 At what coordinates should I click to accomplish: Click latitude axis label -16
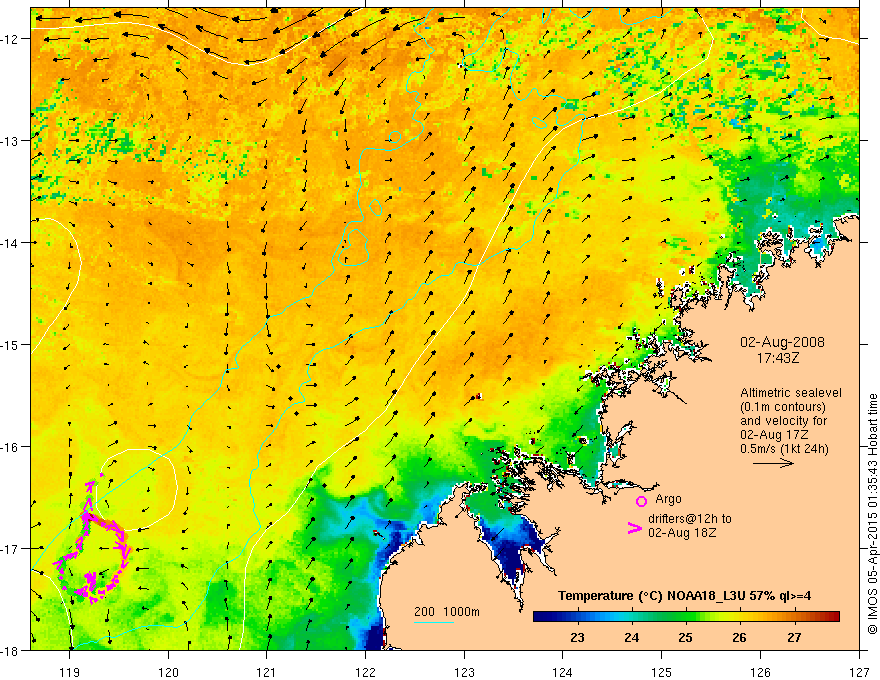pos(11,447)
